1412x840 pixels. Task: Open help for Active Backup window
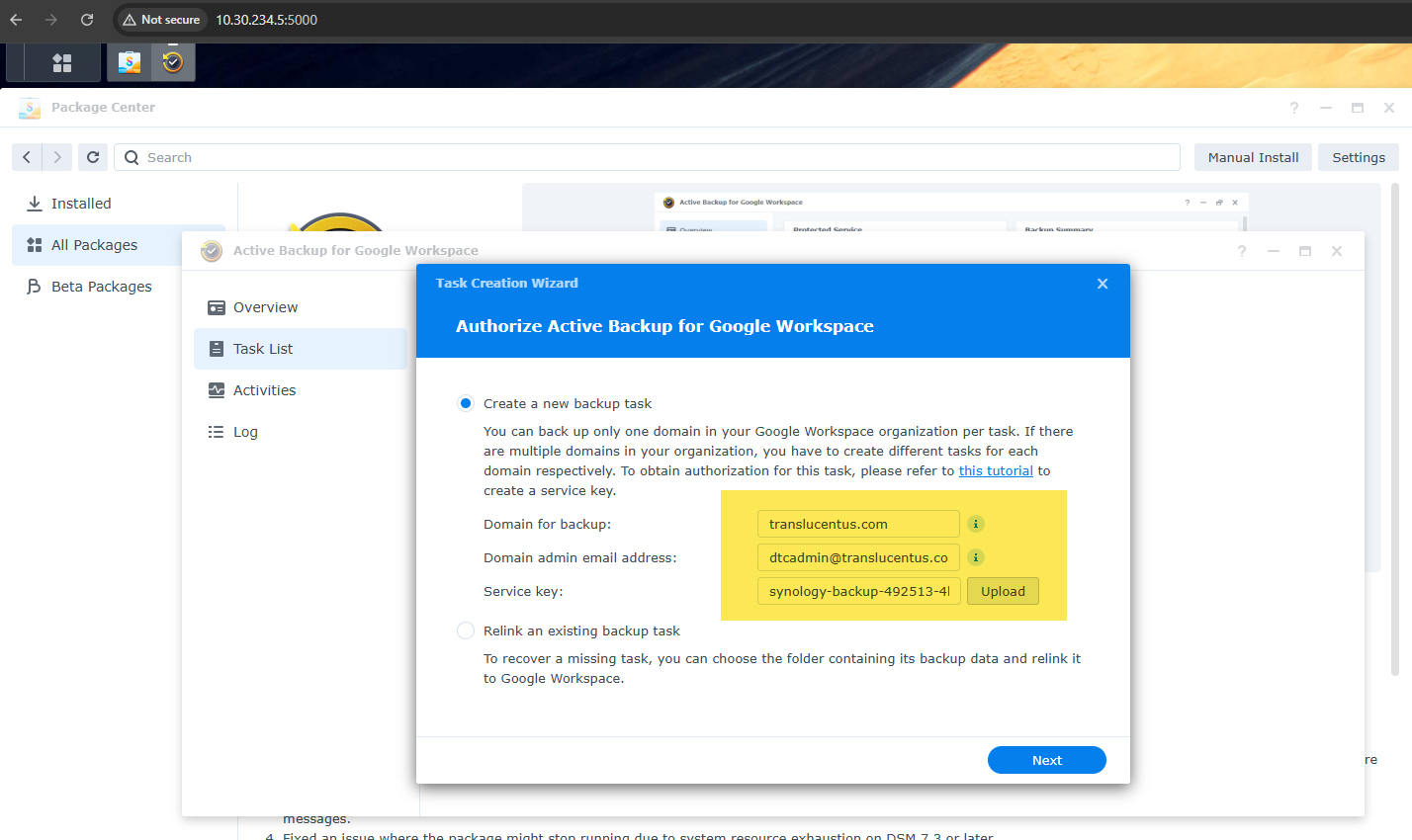pyautogui.click(x=1242, y=251)
